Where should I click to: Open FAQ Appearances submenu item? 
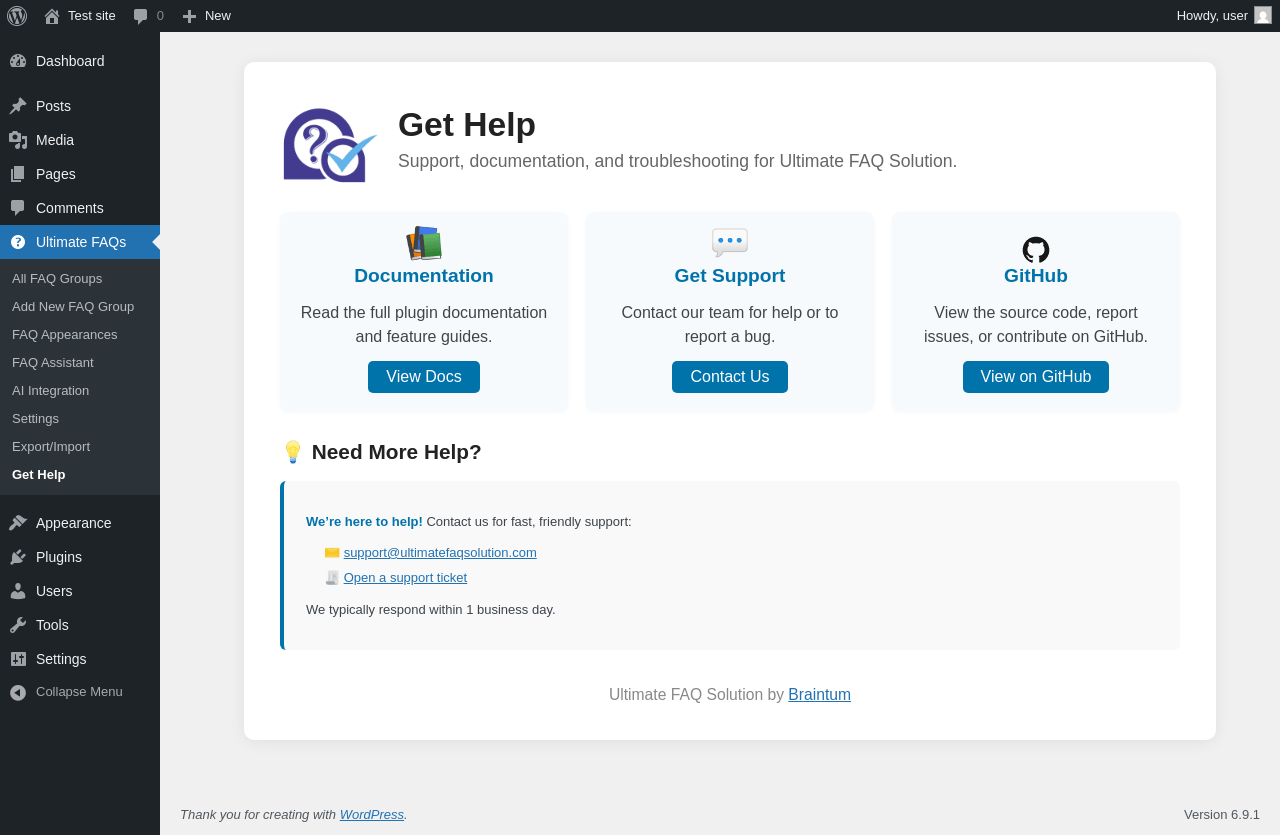[80, 335]
